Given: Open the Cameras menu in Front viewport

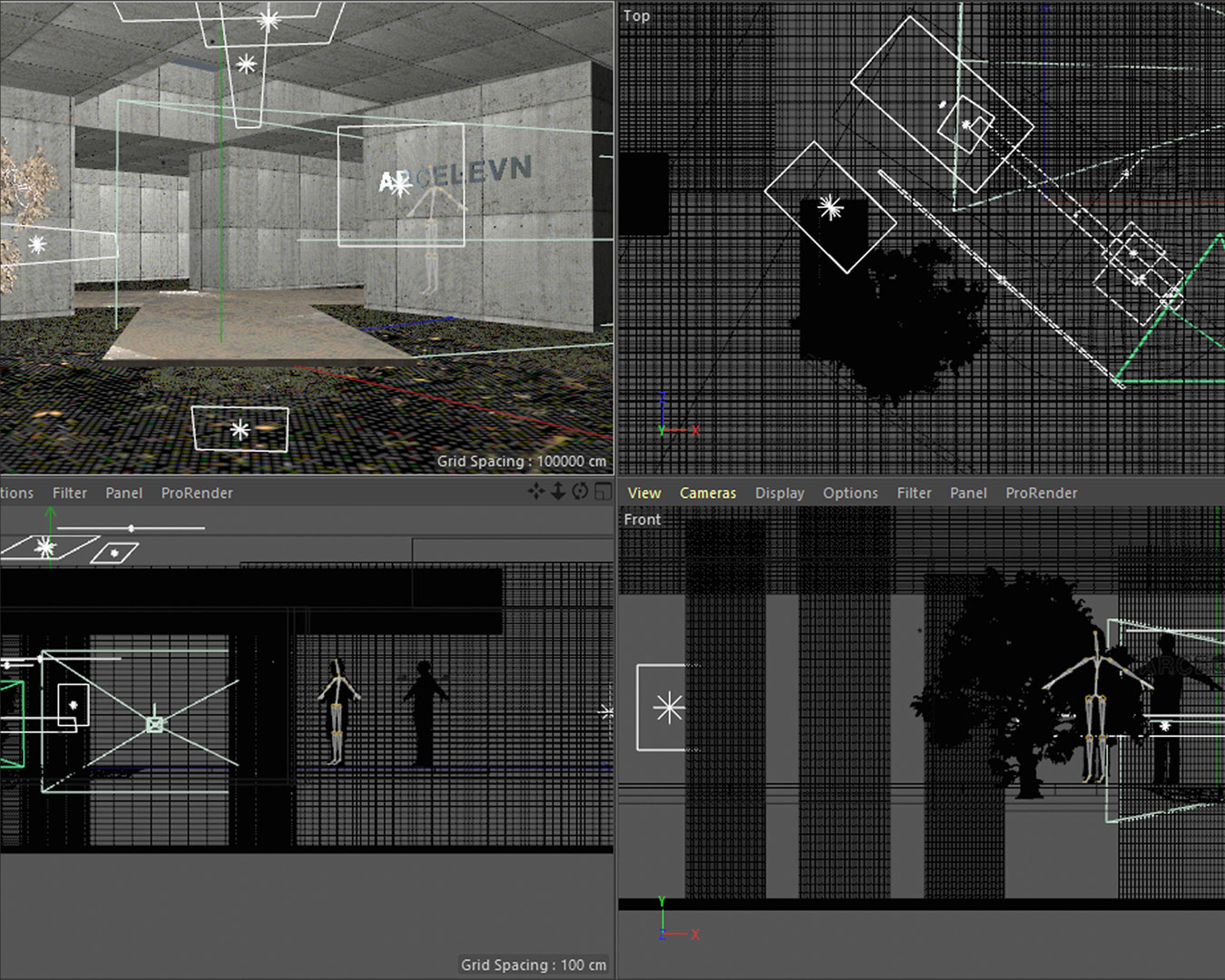Looking at the screenshot, I should pos(708,493).
